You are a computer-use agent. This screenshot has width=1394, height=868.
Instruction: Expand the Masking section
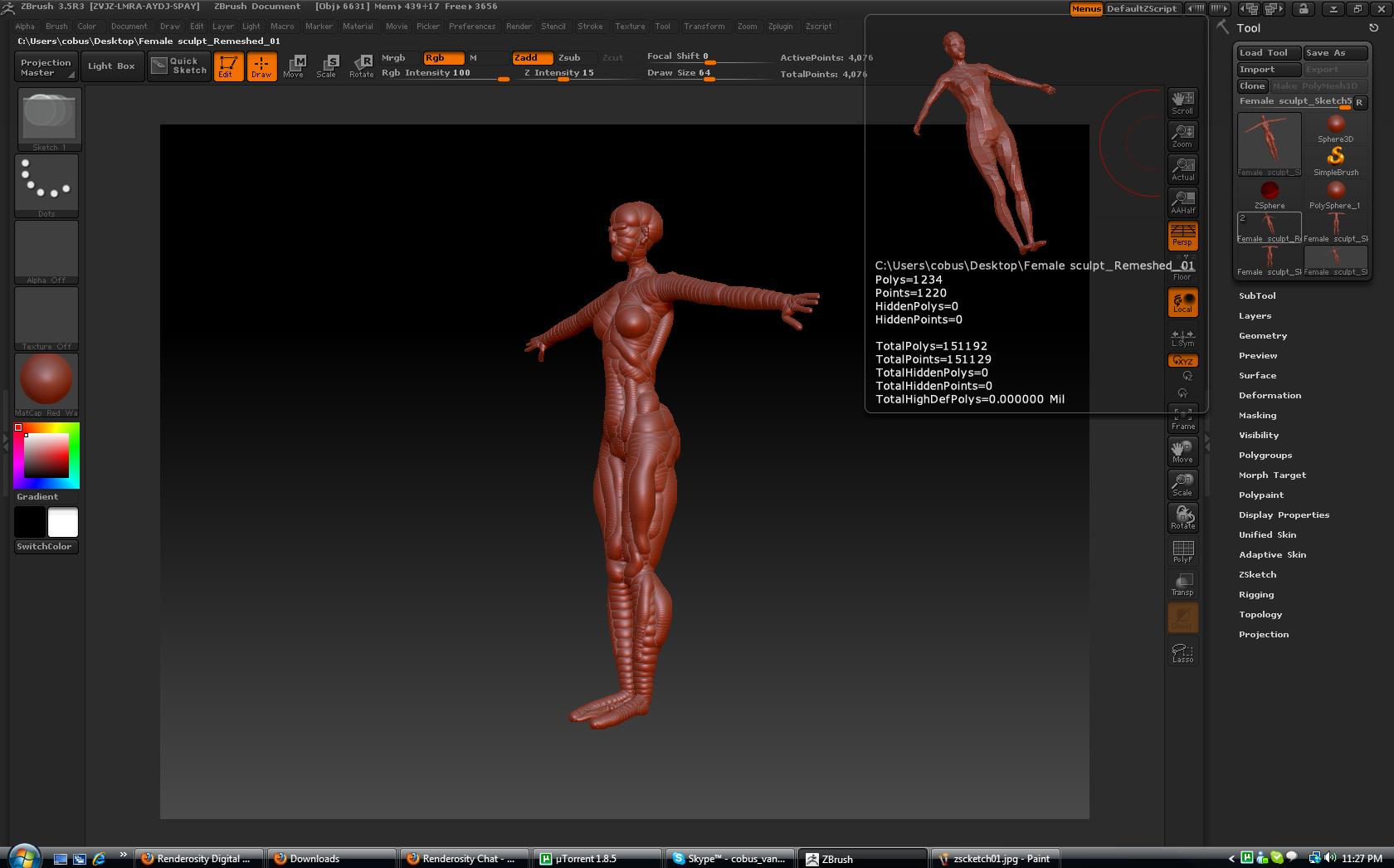click(x=1257, y=416)
